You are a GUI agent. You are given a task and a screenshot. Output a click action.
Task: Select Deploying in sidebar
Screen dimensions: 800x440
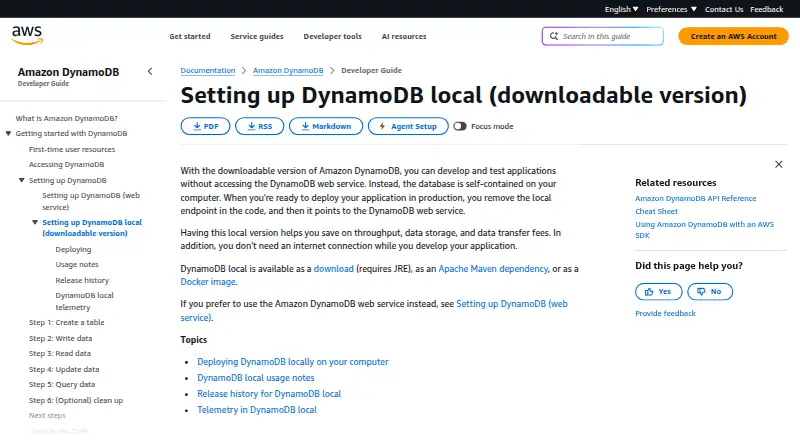coord(73,250)
